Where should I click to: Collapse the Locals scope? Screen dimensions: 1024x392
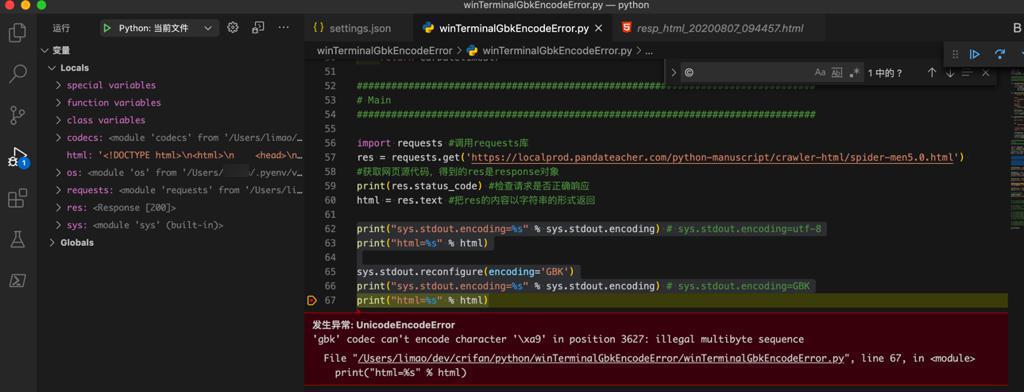point(52,68)
